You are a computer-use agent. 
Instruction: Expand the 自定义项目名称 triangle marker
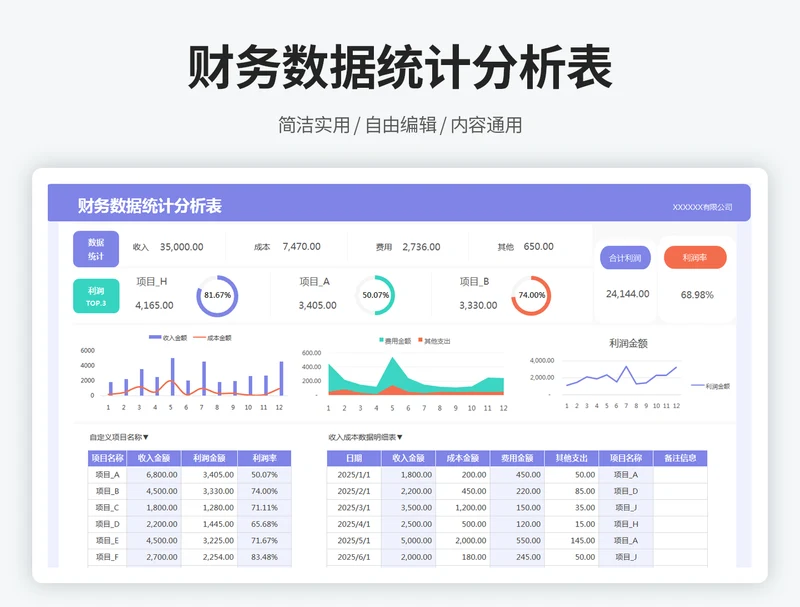pyautogui.click(x=145, y=437)
